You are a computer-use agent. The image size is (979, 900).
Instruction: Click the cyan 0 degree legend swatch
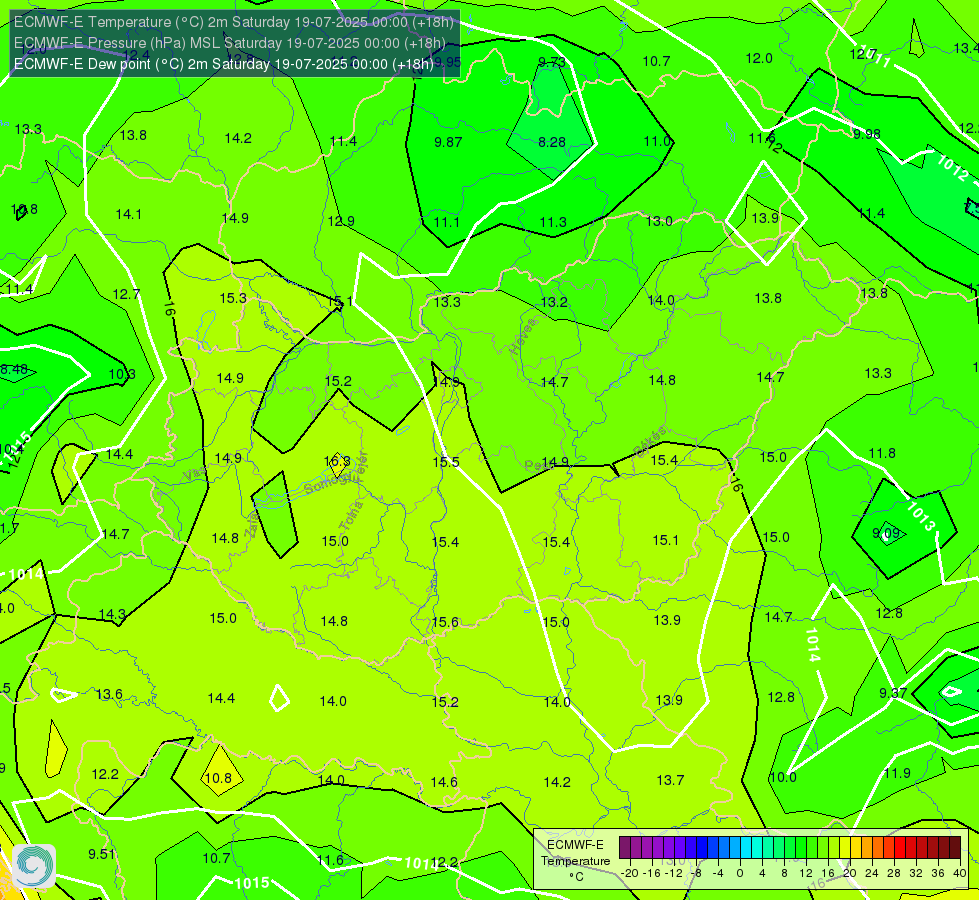(746, 848)
